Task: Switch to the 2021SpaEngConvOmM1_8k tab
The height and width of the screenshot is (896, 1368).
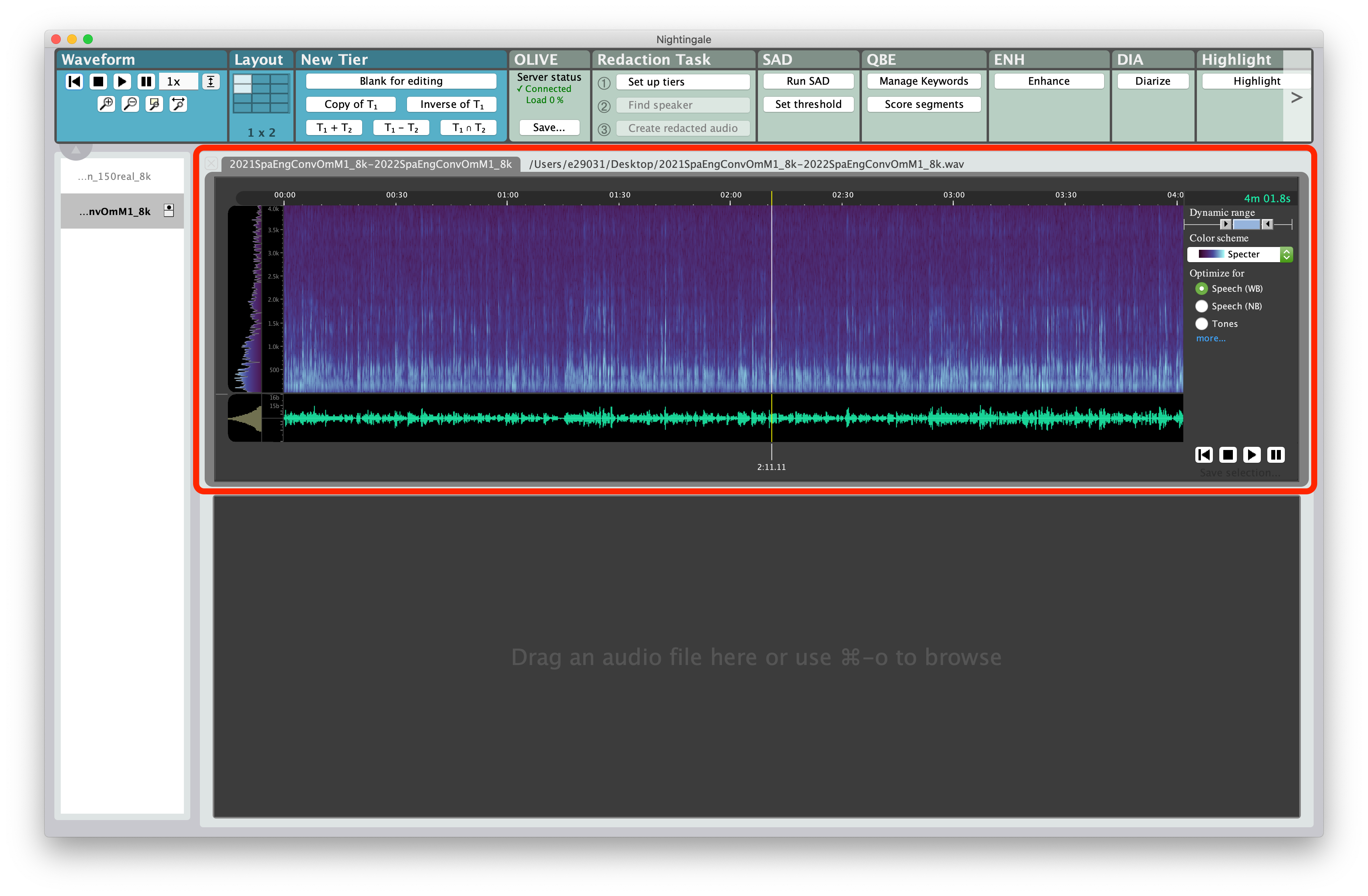Action: (370, 164)
